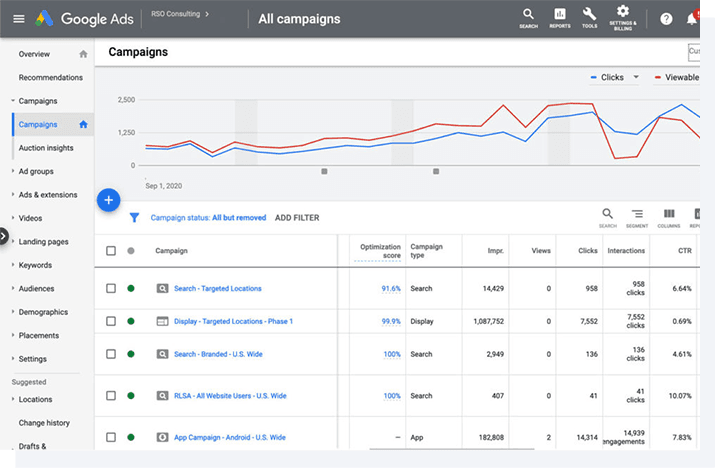The height and width of the screenshot is (468, 715).
Task: Open Display - Targeted Locations - Phase 1 link
Action: pos(233,321)
